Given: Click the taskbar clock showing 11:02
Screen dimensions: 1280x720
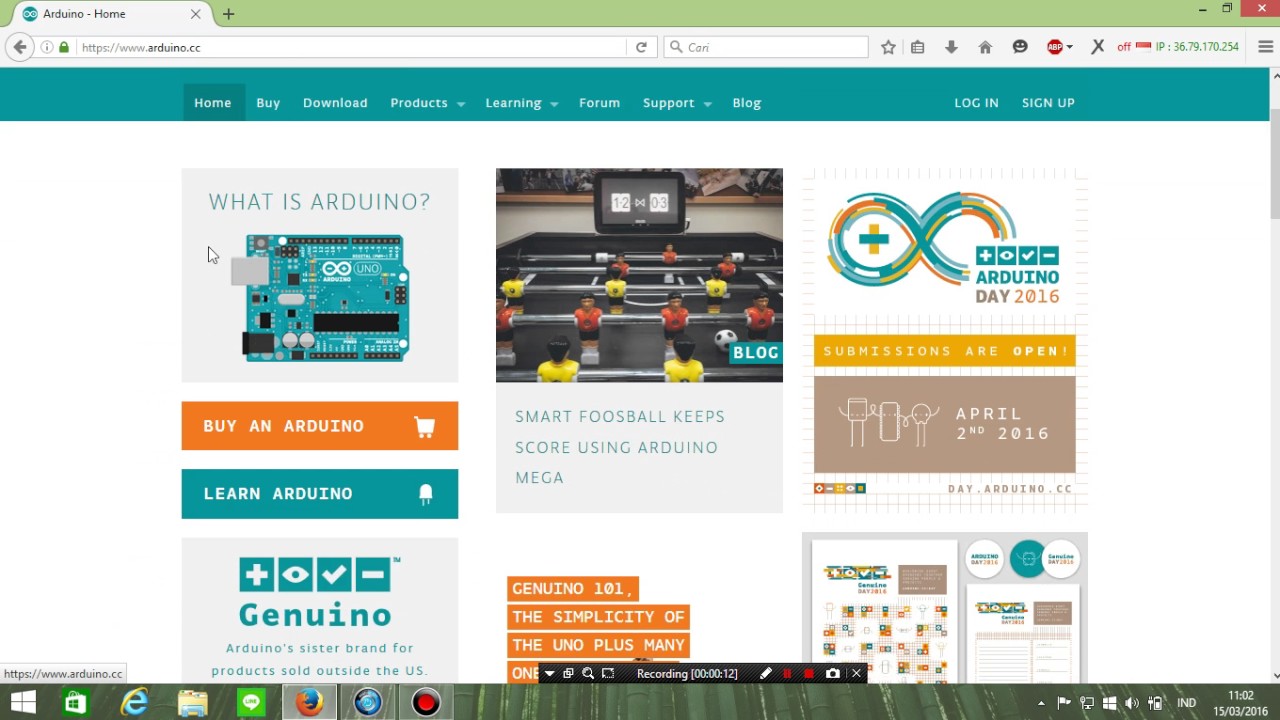Looking at the screenshot, I should [x=1240, y=703].
